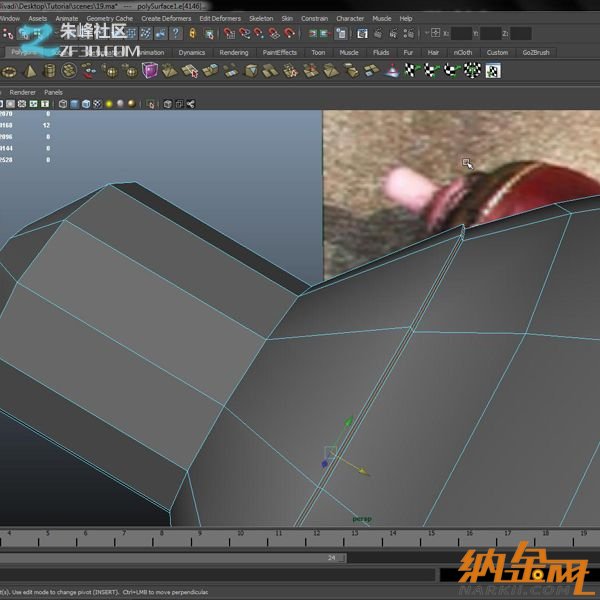The width and height of the screenshot is (600, 600).
Task: Create a polygon Pyramid from shelf
Action: point(30,72)
